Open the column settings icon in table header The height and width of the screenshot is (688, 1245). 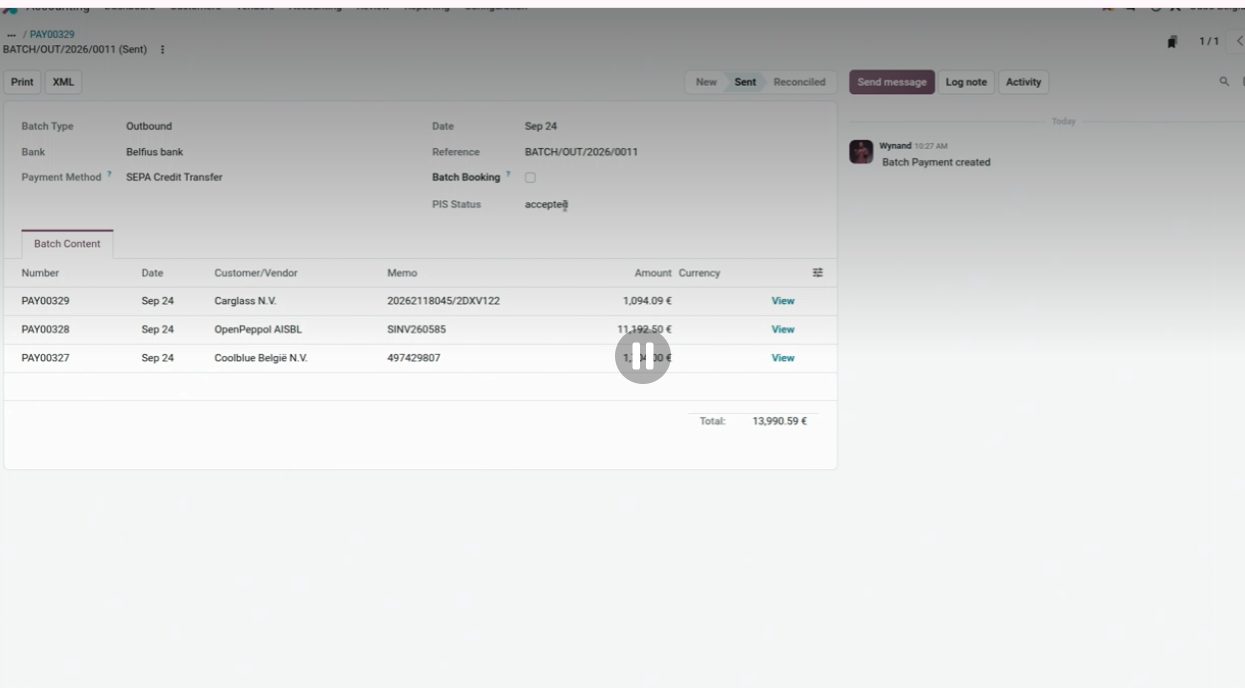(817, 273)
